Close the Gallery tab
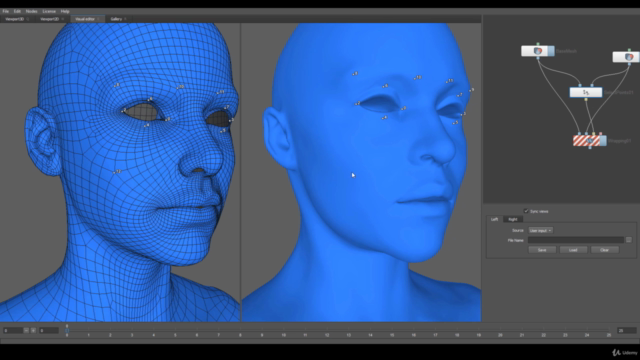This screenshot has width=640, height=360. pos(125,19)
